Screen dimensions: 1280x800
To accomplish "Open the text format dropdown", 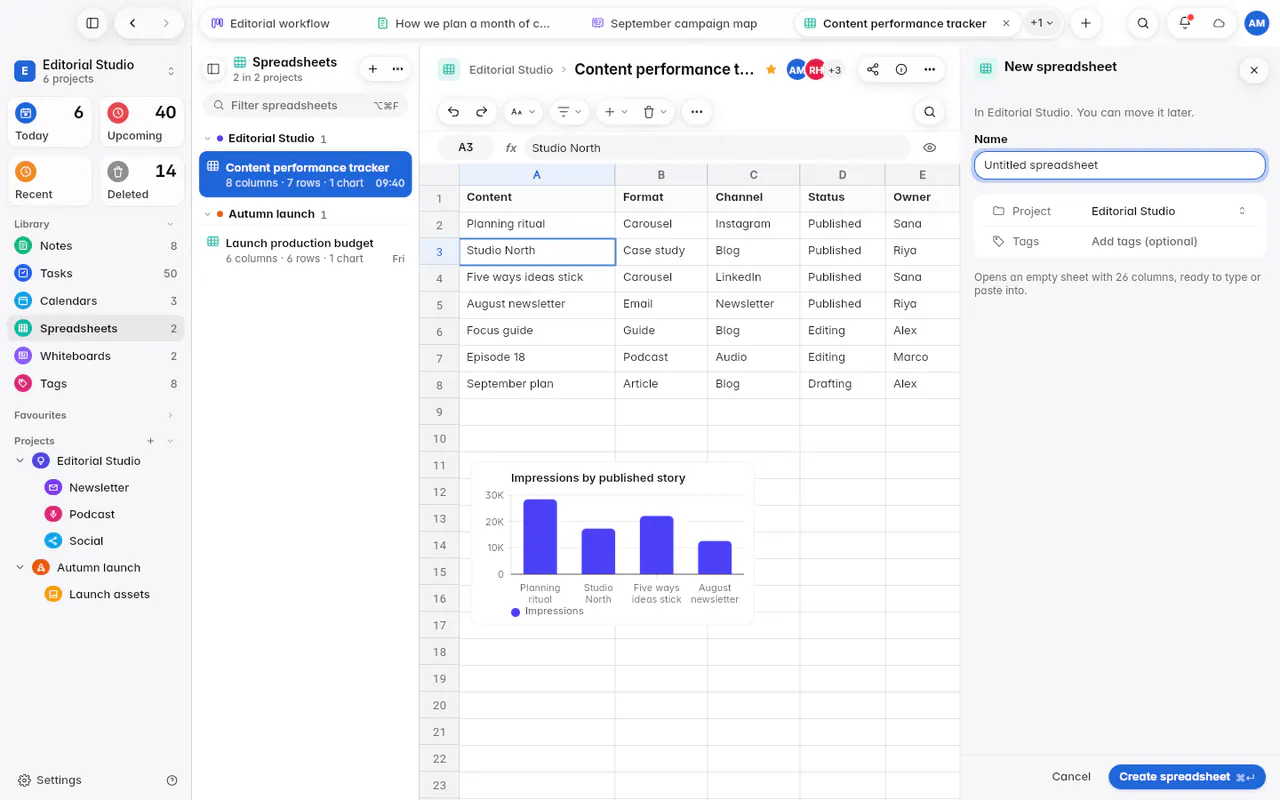I will [x=523, y=112].
